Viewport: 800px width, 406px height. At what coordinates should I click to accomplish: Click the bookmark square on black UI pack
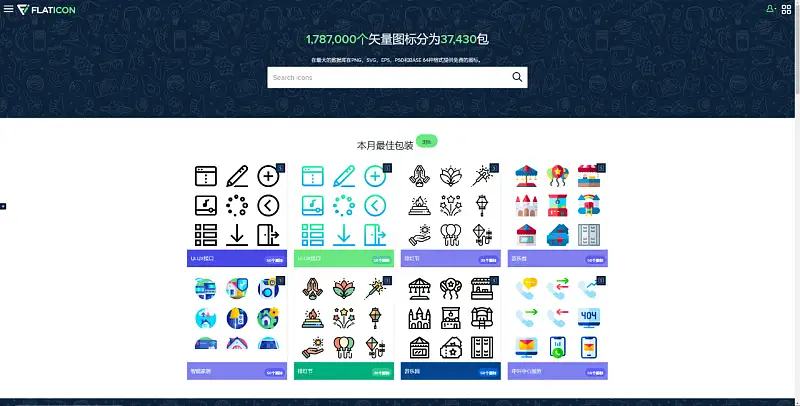[x=281, y=168]
